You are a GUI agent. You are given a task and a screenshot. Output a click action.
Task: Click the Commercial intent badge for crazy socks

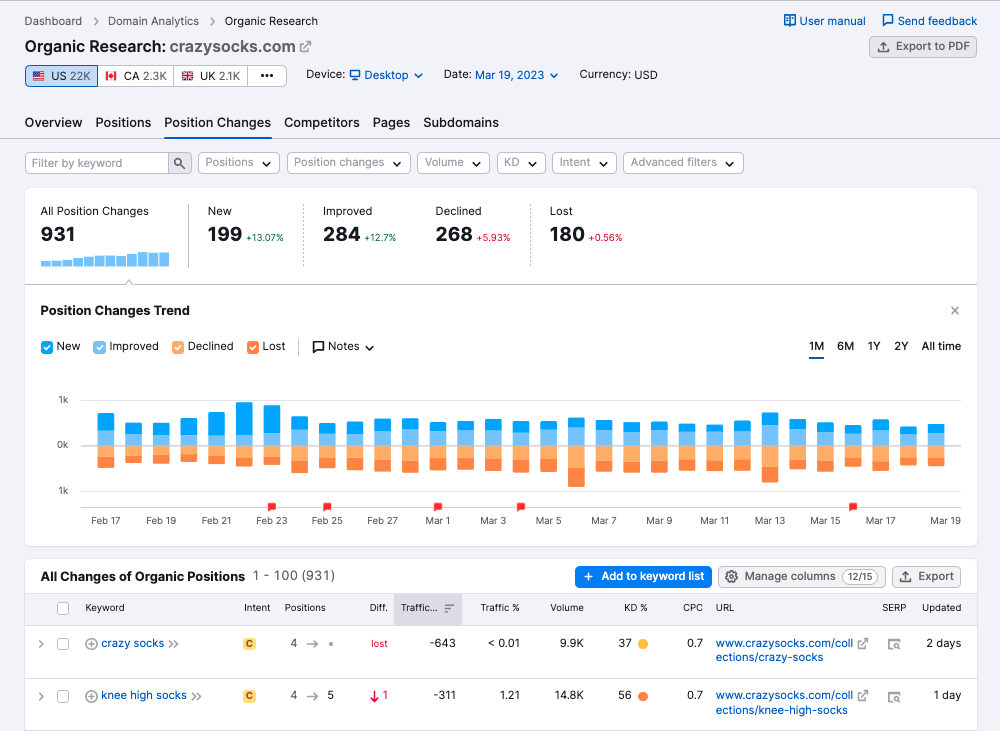249,644
